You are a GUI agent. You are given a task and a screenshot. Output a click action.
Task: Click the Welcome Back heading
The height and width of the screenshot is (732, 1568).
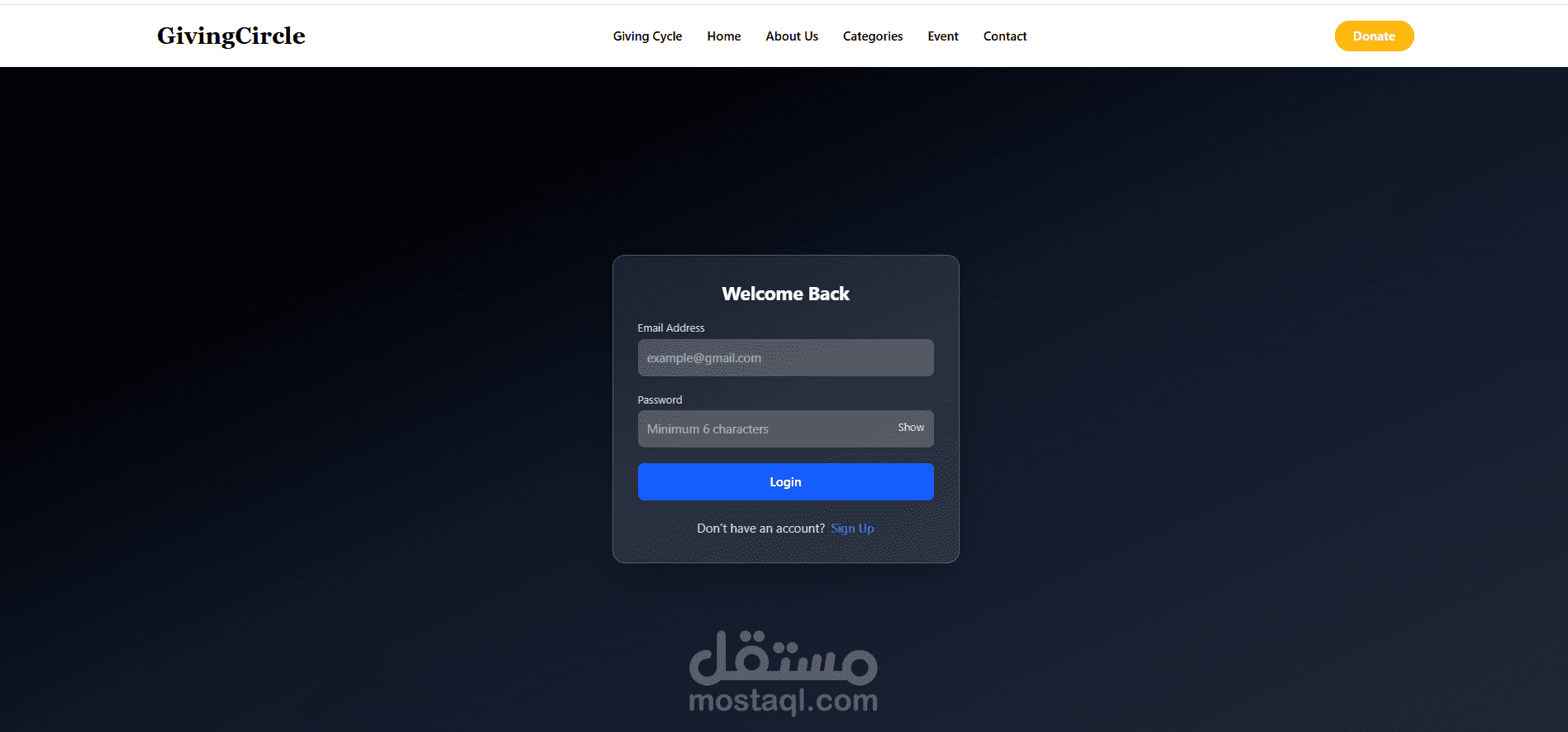coord(785,294)
